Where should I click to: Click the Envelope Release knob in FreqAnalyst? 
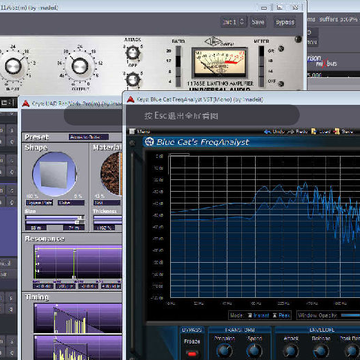point(321,351)
